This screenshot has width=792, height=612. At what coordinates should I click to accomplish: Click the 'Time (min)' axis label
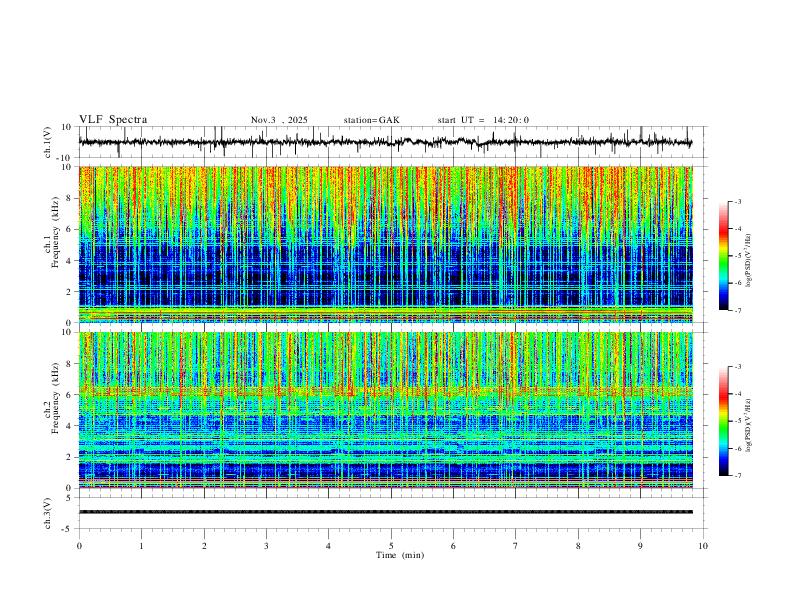pos(400,555)
